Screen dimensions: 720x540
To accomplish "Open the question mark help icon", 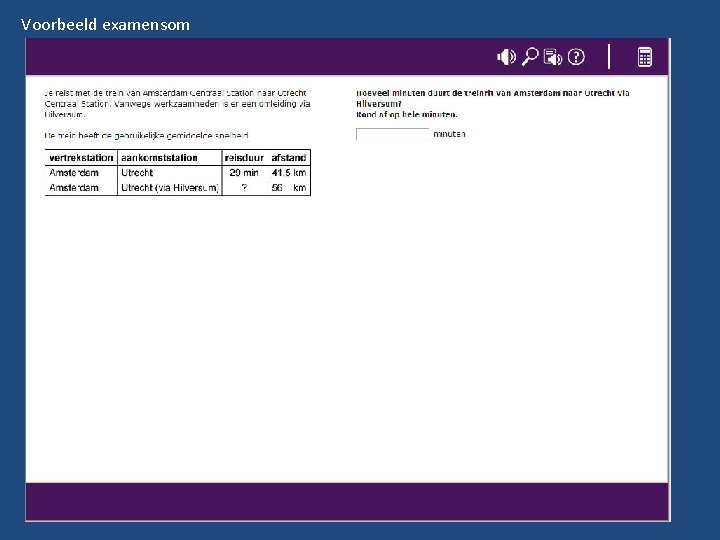I will (576, 57).
